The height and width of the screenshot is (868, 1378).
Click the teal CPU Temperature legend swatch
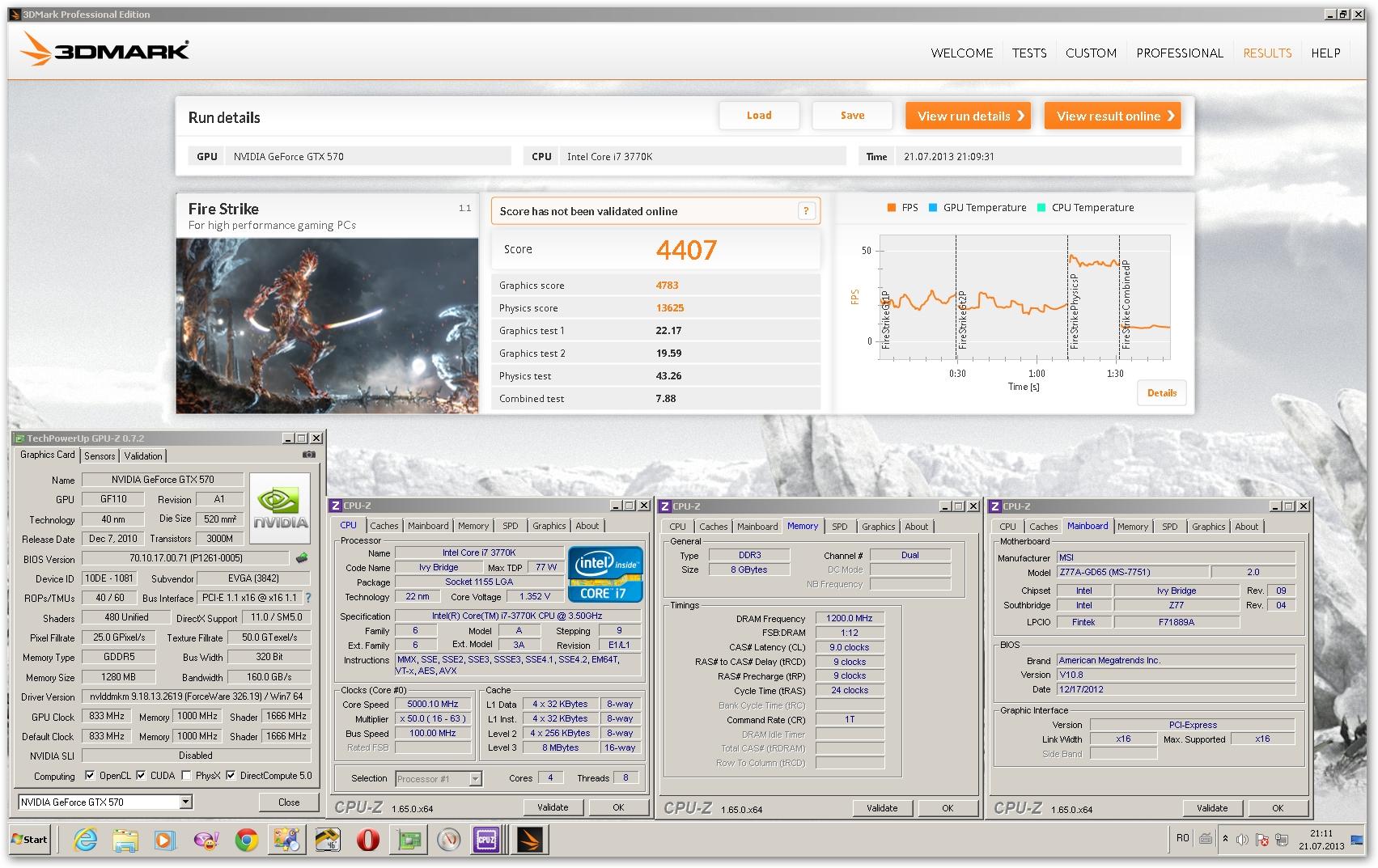pos(1041,208)
